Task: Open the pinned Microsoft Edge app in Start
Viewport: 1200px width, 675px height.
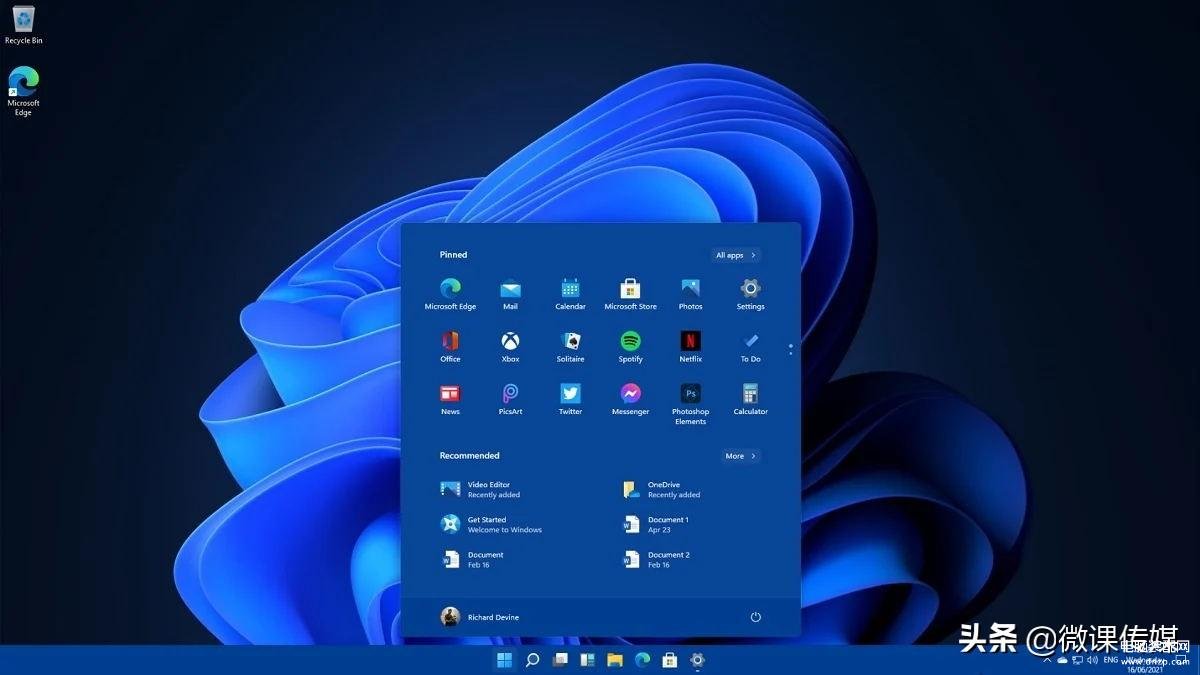Action: pos(450,294)
